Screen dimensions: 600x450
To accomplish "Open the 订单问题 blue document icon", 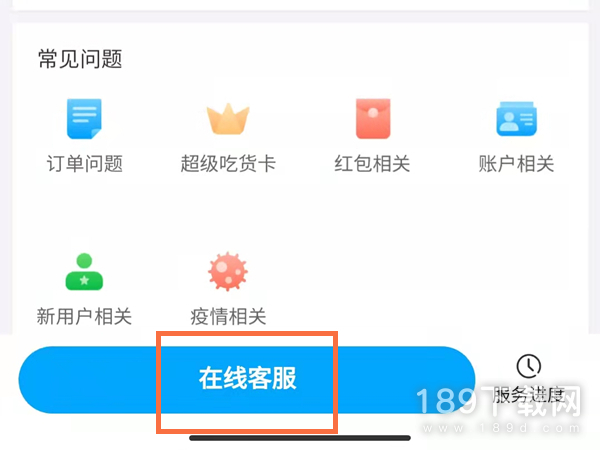I will [84, 119].
